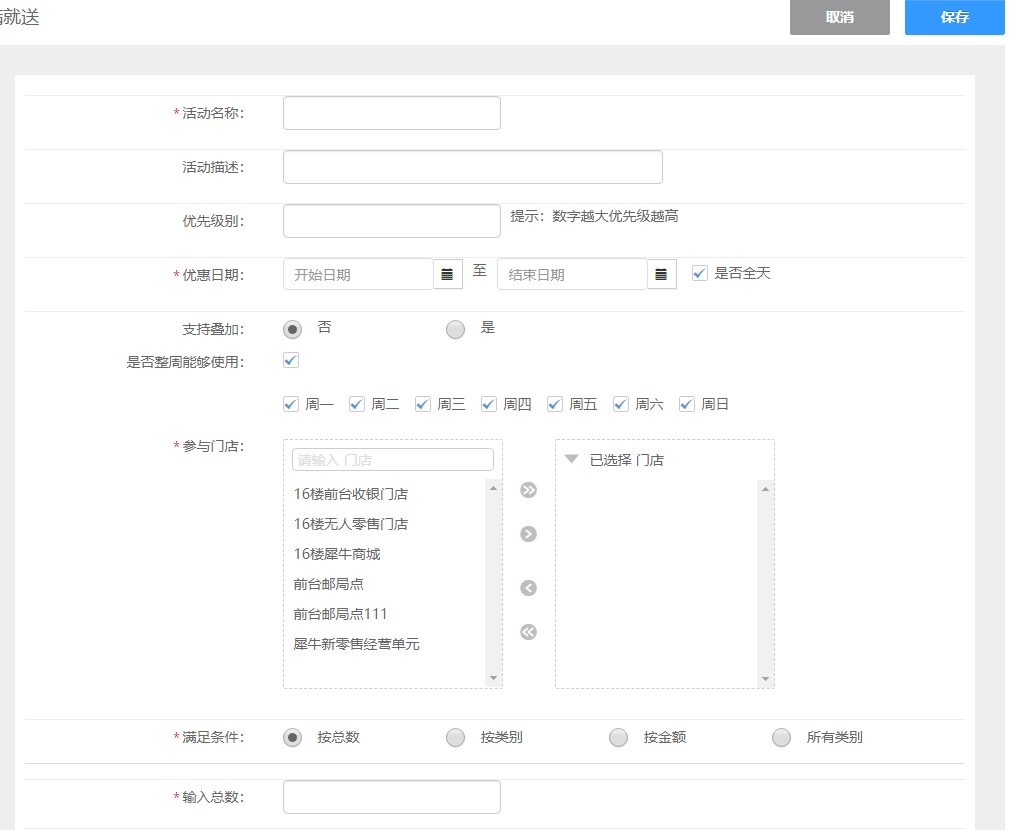This screenshot has height=830, width=1015.
Task: Click the 结束日期 field
Action: (x=572, y=274)
